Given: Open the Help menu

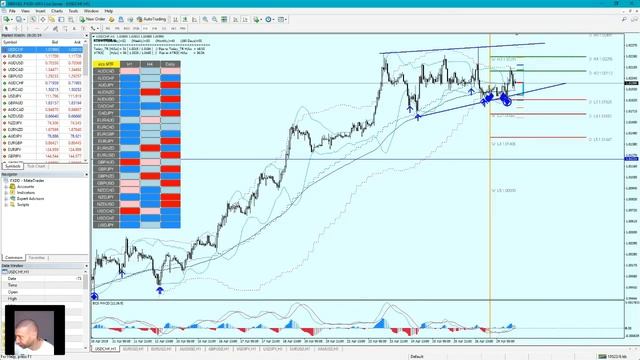Looking at the screenshot, I should click(x=109, y=11).
